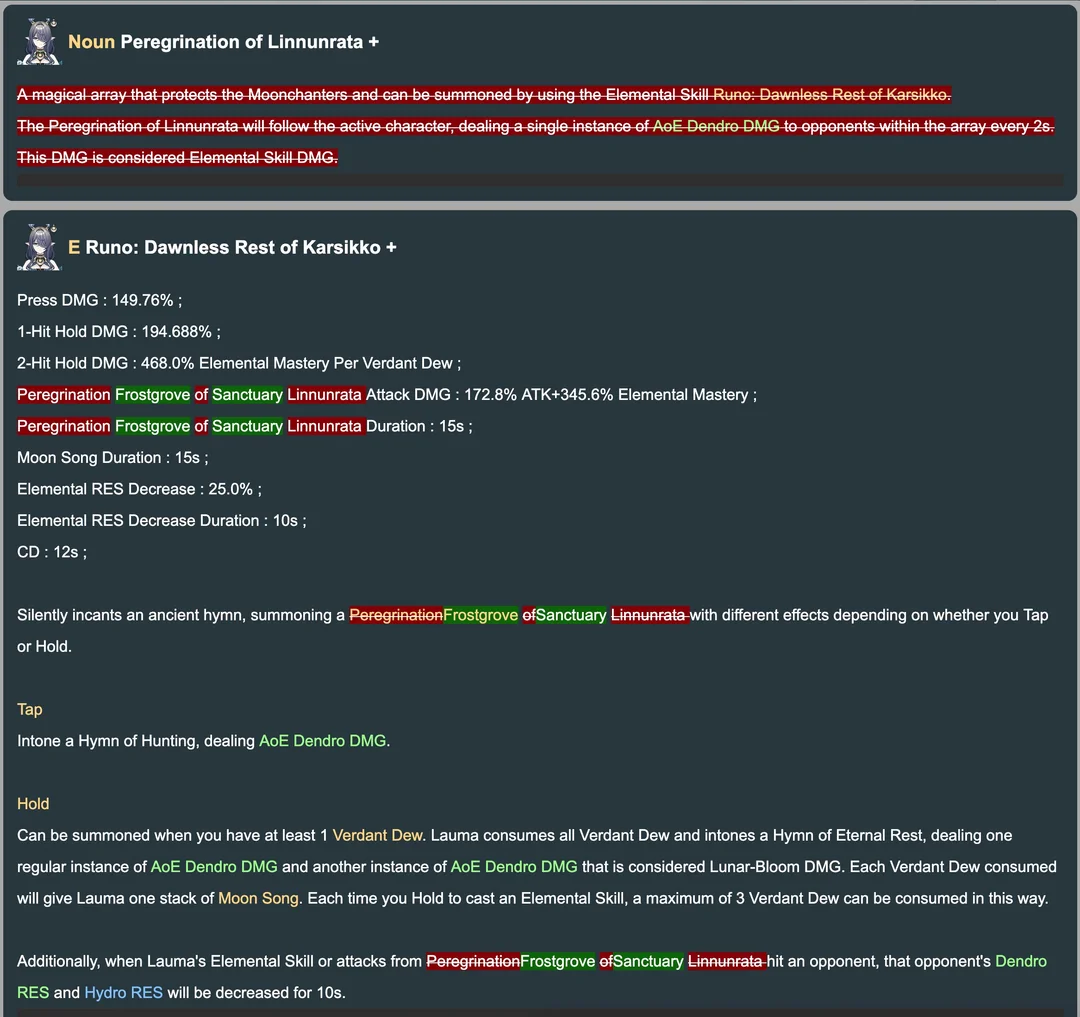The image size is (1080, 1017).
Task: Click Lauma avatar icon beside Peregrination of Linnunrata
Action: click(x=39, y=42)
